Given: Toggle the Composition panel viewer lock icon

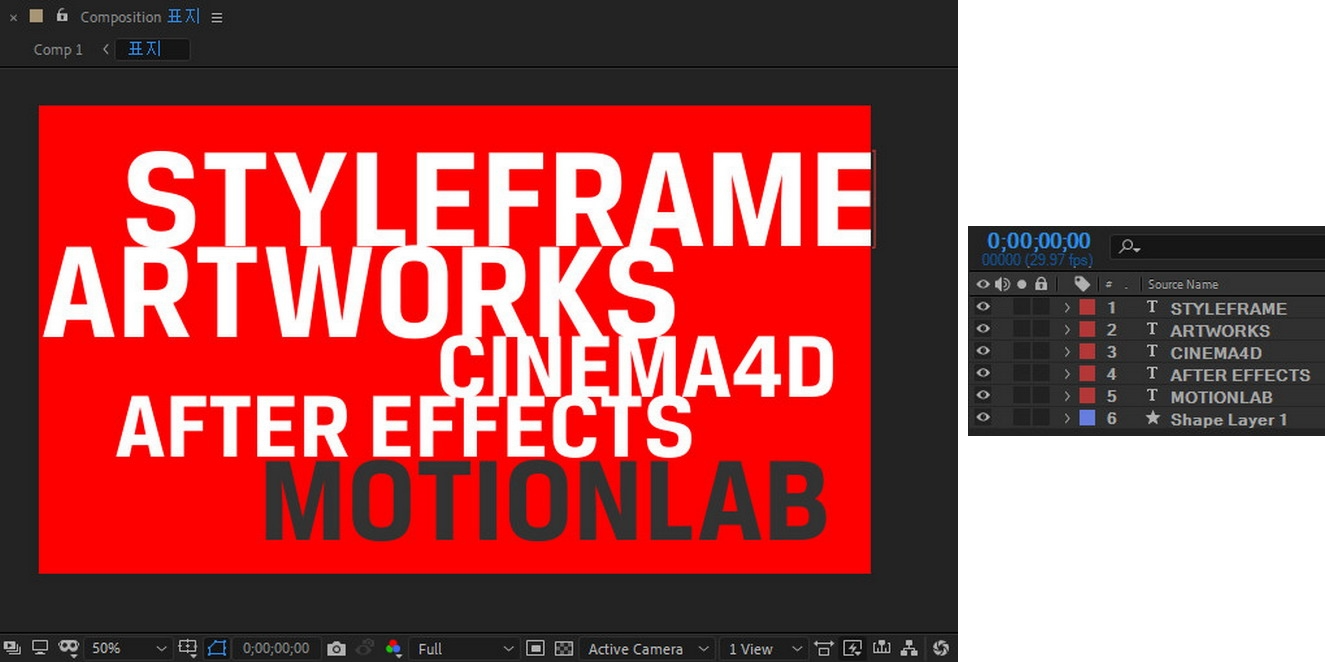Looking at the screenshot, I should [62, 16].
